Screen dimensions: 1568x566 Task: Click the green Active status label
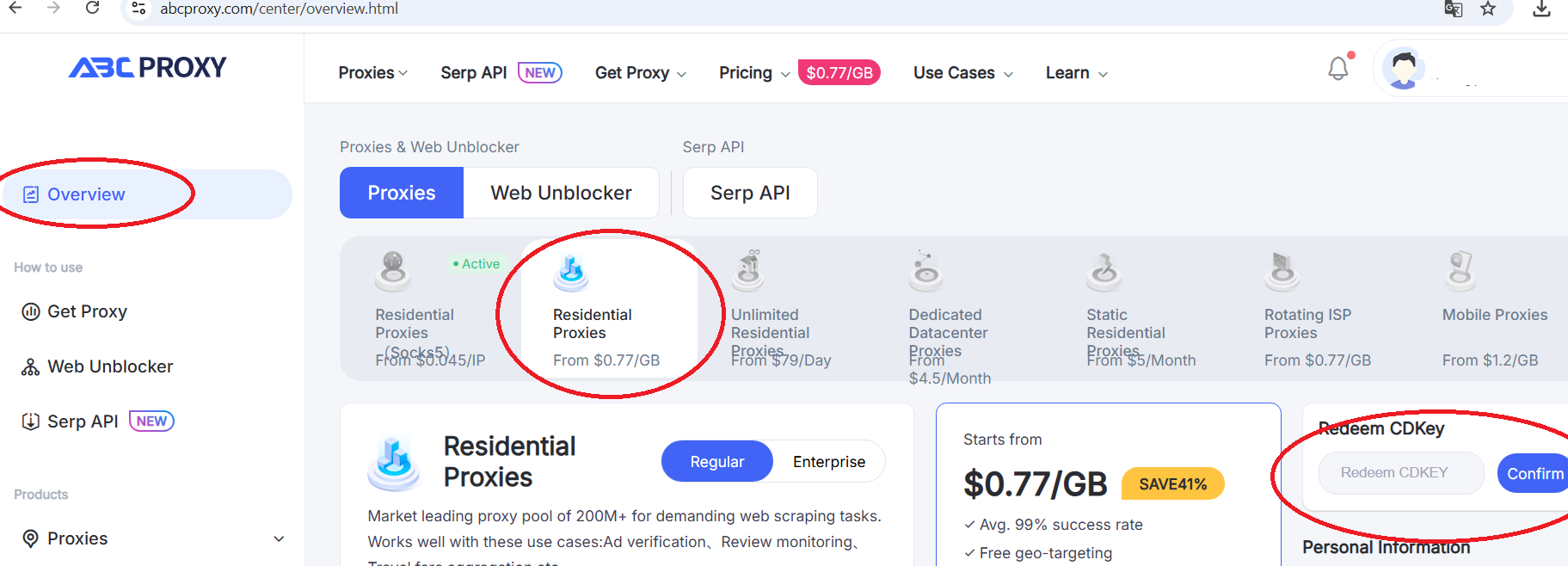(x=477, y=264)
